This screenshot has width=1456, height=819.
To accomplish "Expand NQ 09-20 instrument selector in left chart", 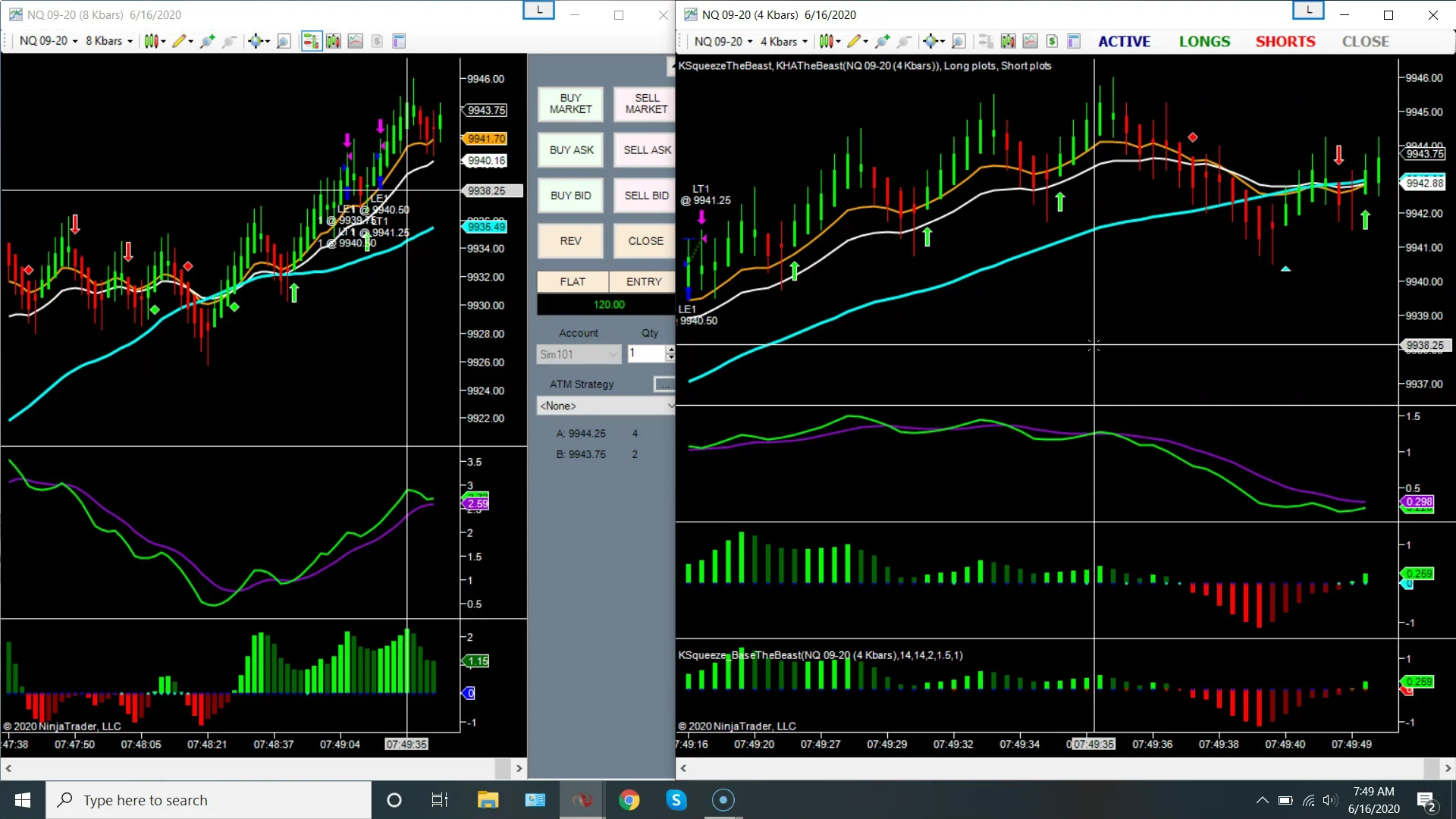I will 49,41.
